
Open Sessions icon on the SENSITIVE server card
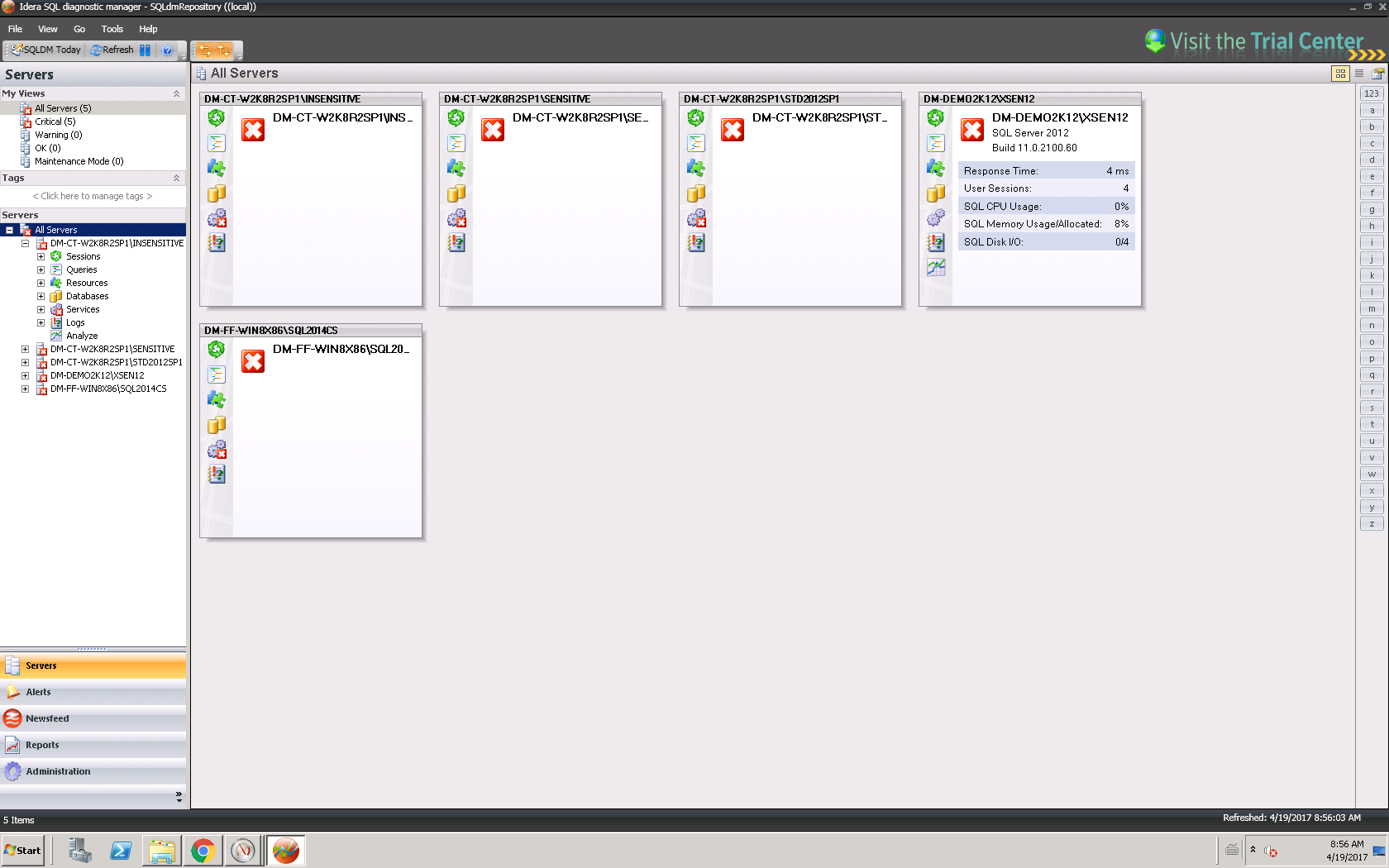point(456,118)
